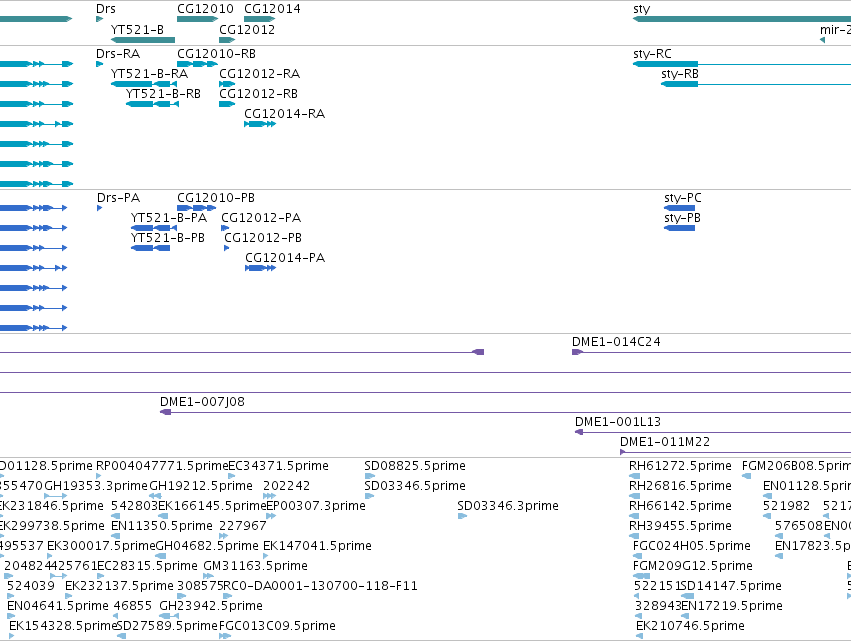851x641 pixels.
Task: Select the SD27589.5prime EST label
Action: (x=167, y=626)
